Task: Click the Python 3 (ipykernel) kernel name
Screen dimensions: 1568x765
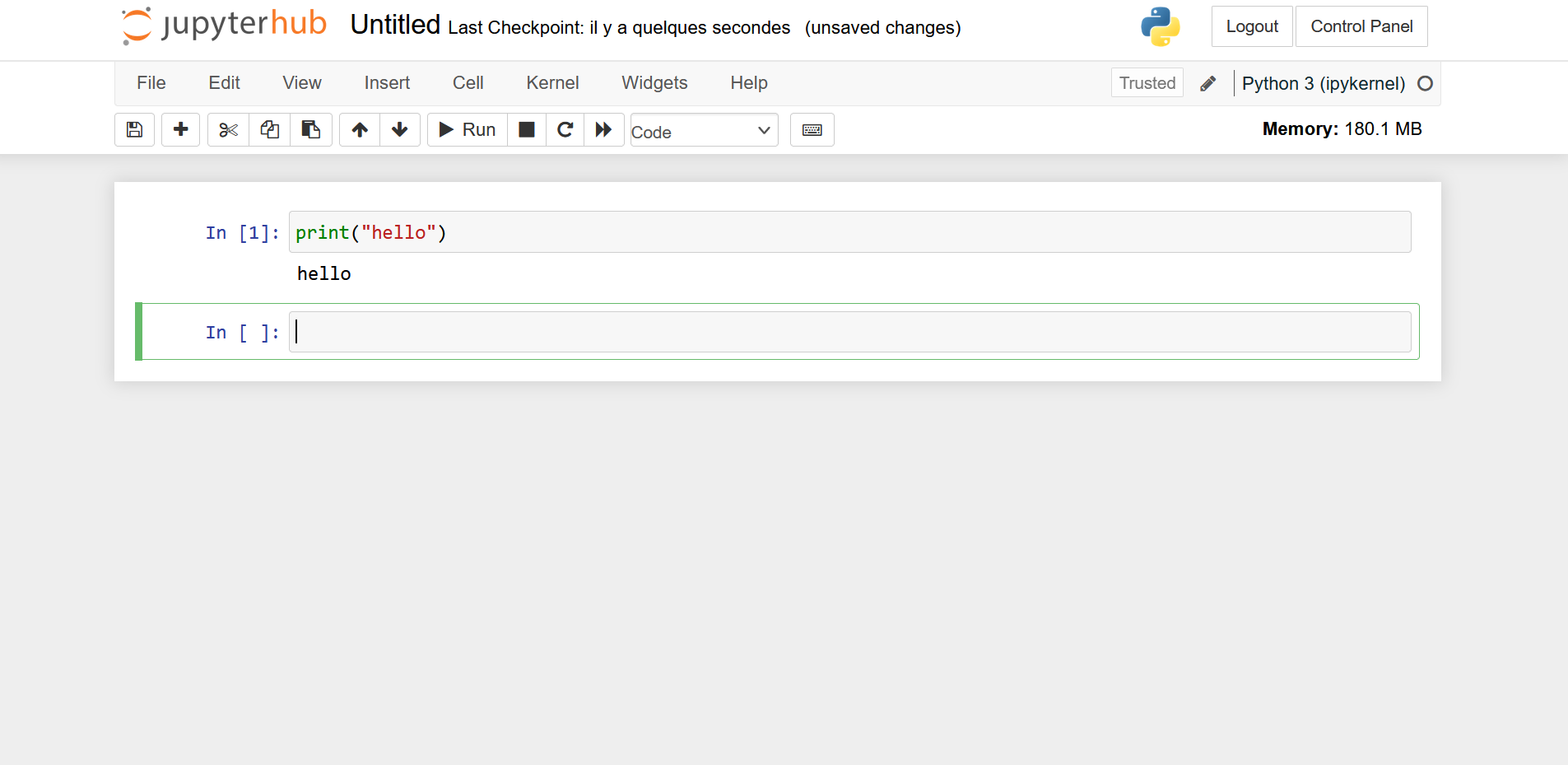Action: [1324, 84]
